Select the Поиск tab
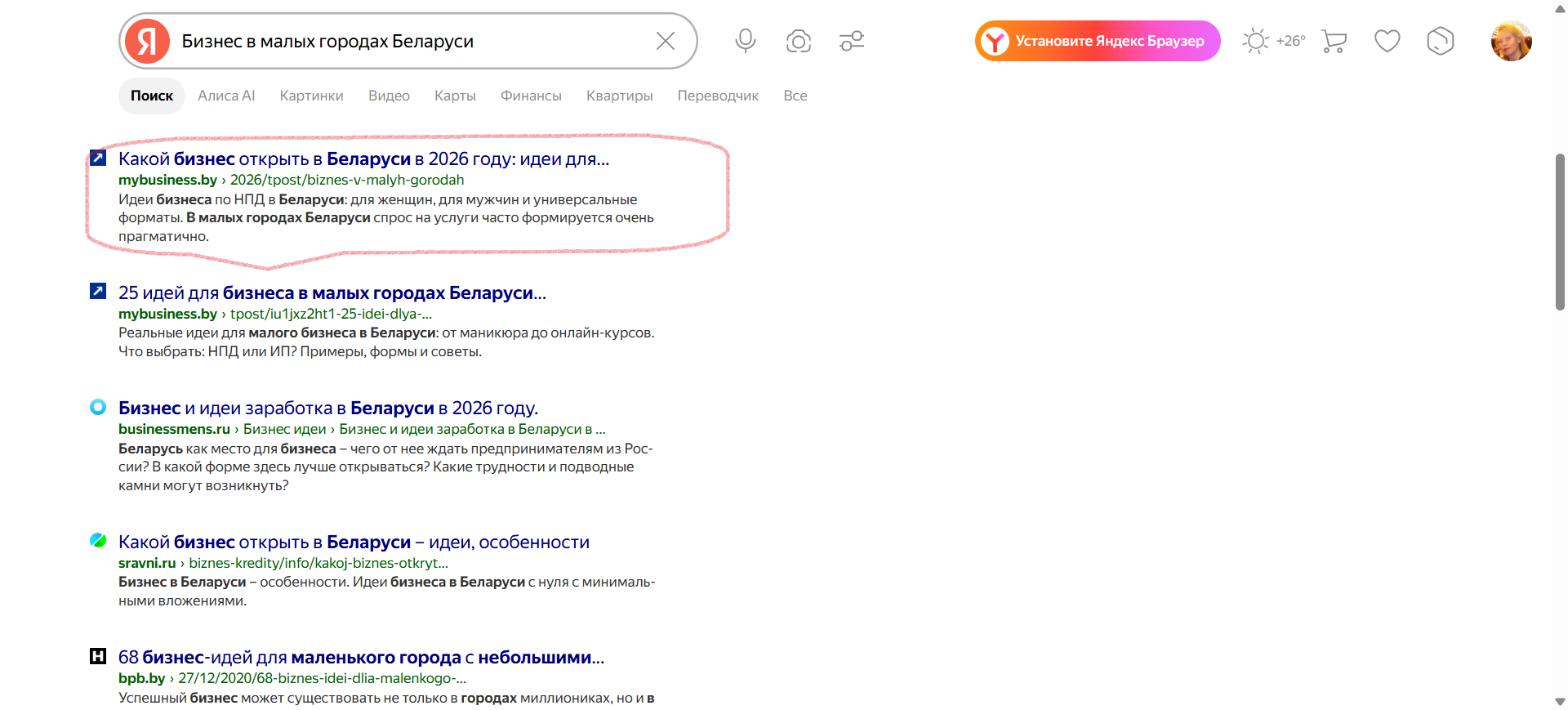This screenshot has height=710, width=1568. [152, 96]
